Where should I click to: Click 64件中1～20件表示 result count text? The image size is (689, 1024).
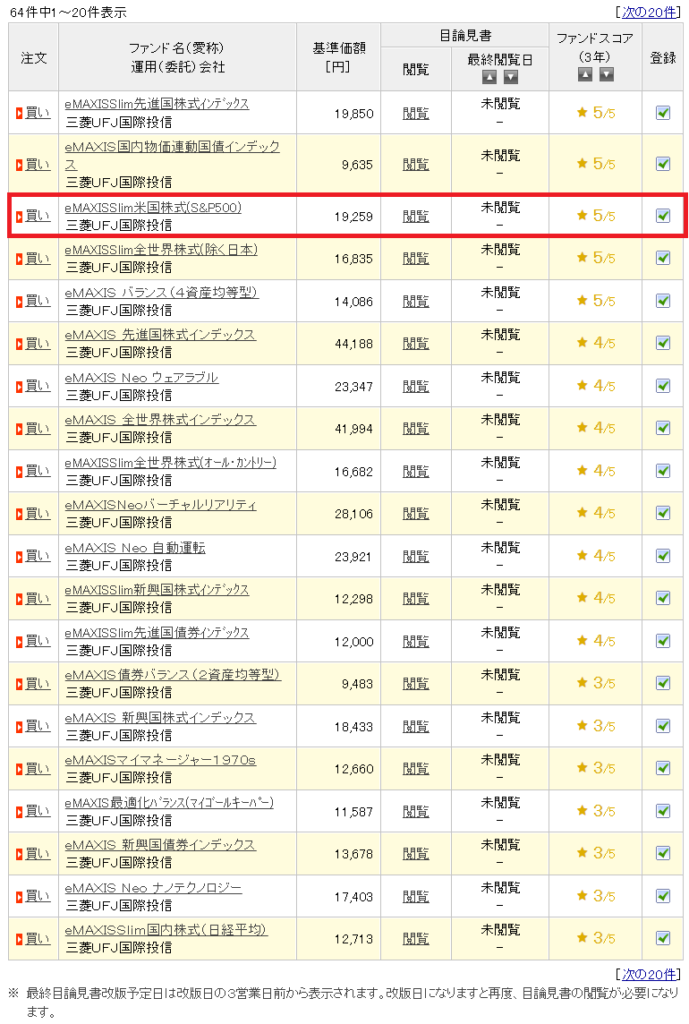[68, 12]
